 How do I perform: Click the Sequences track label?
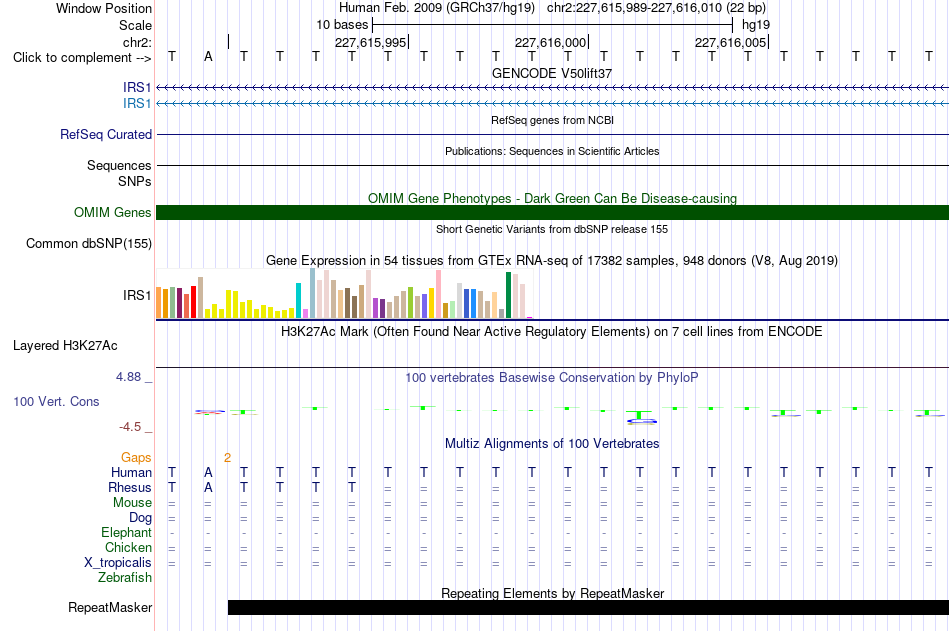click(x=119, y=165)
